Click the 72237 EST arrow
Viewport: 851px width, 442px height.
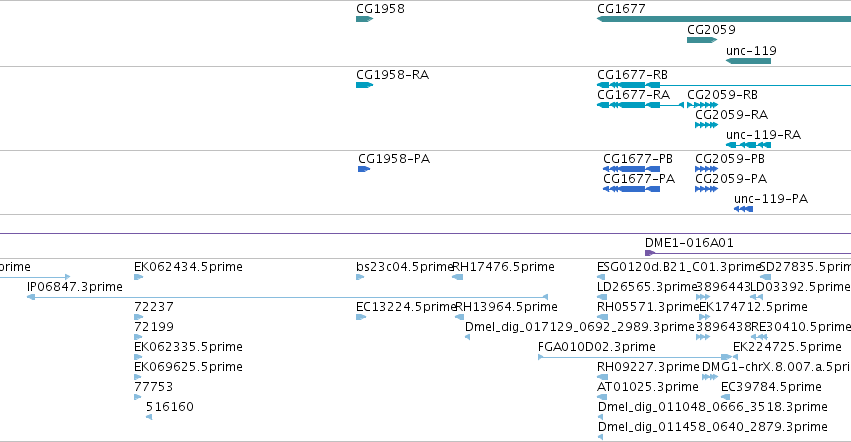coord(138,317)
